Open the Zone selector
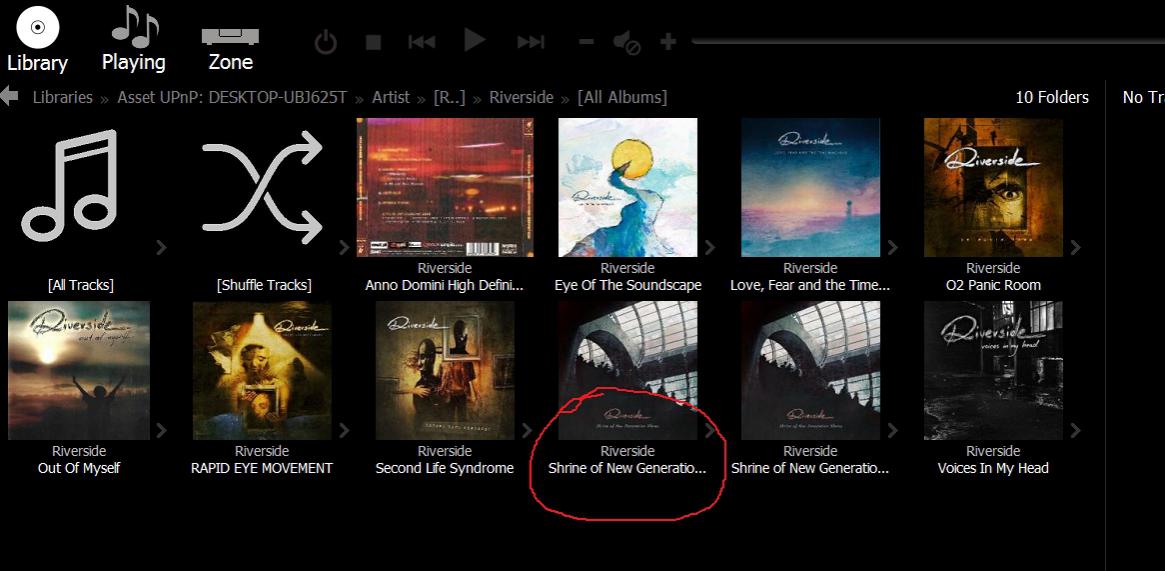This screenshot has width=1165, height=571. [x=230, y=41]
